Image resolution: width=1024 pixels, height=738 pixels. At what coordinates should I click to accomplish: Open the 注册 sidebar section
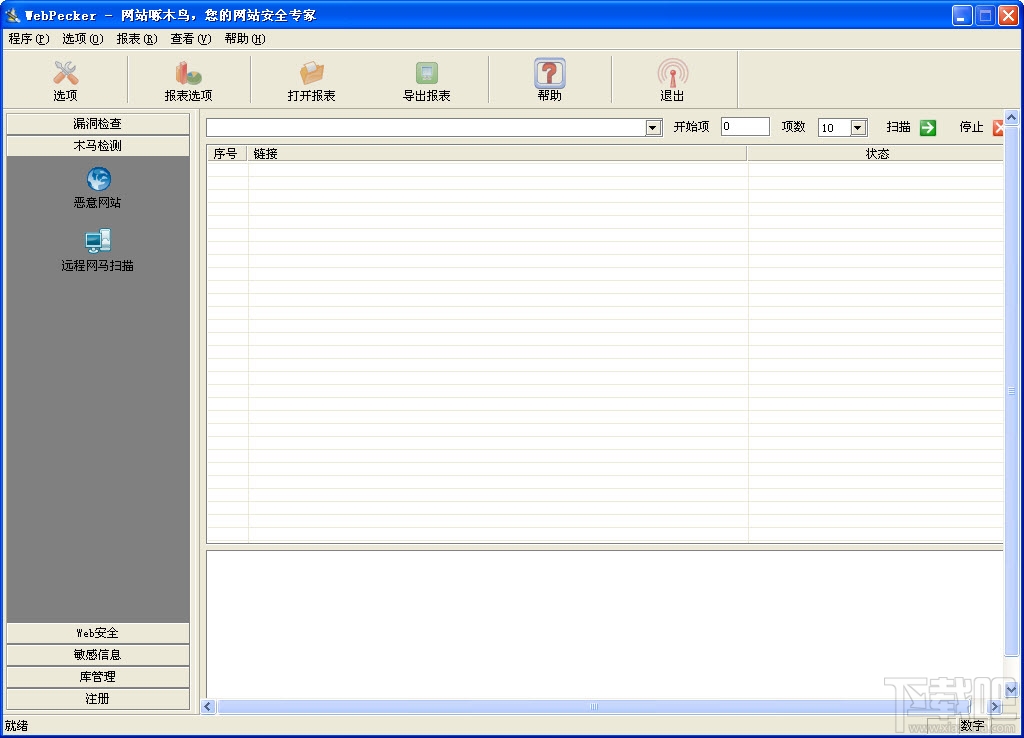pyautogui.click(x=98, y=699)
